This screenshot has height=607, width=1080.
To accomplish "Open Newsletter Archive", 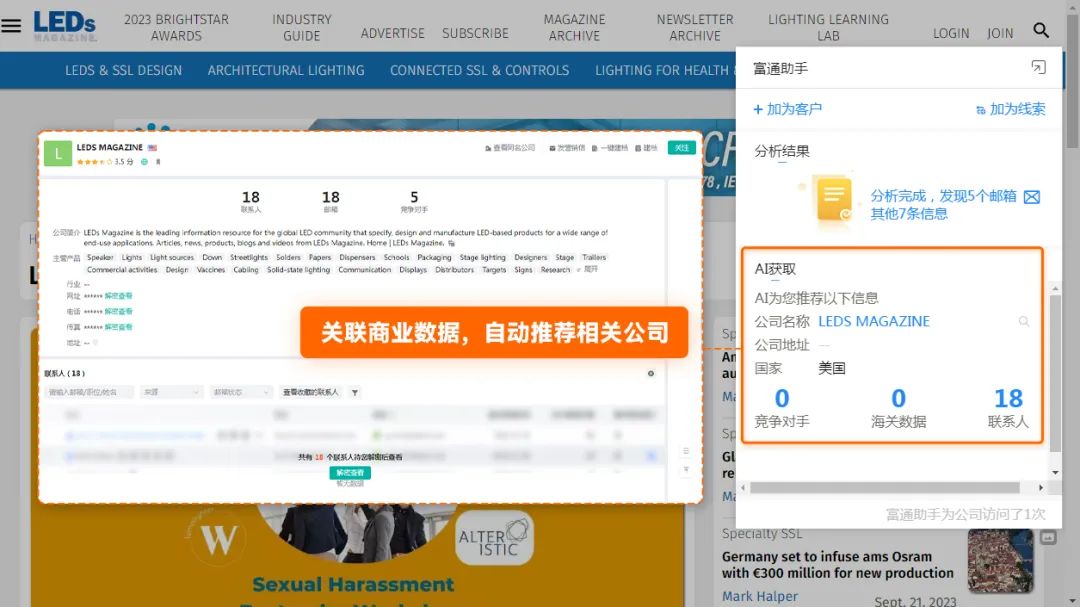I will point(695,28).
